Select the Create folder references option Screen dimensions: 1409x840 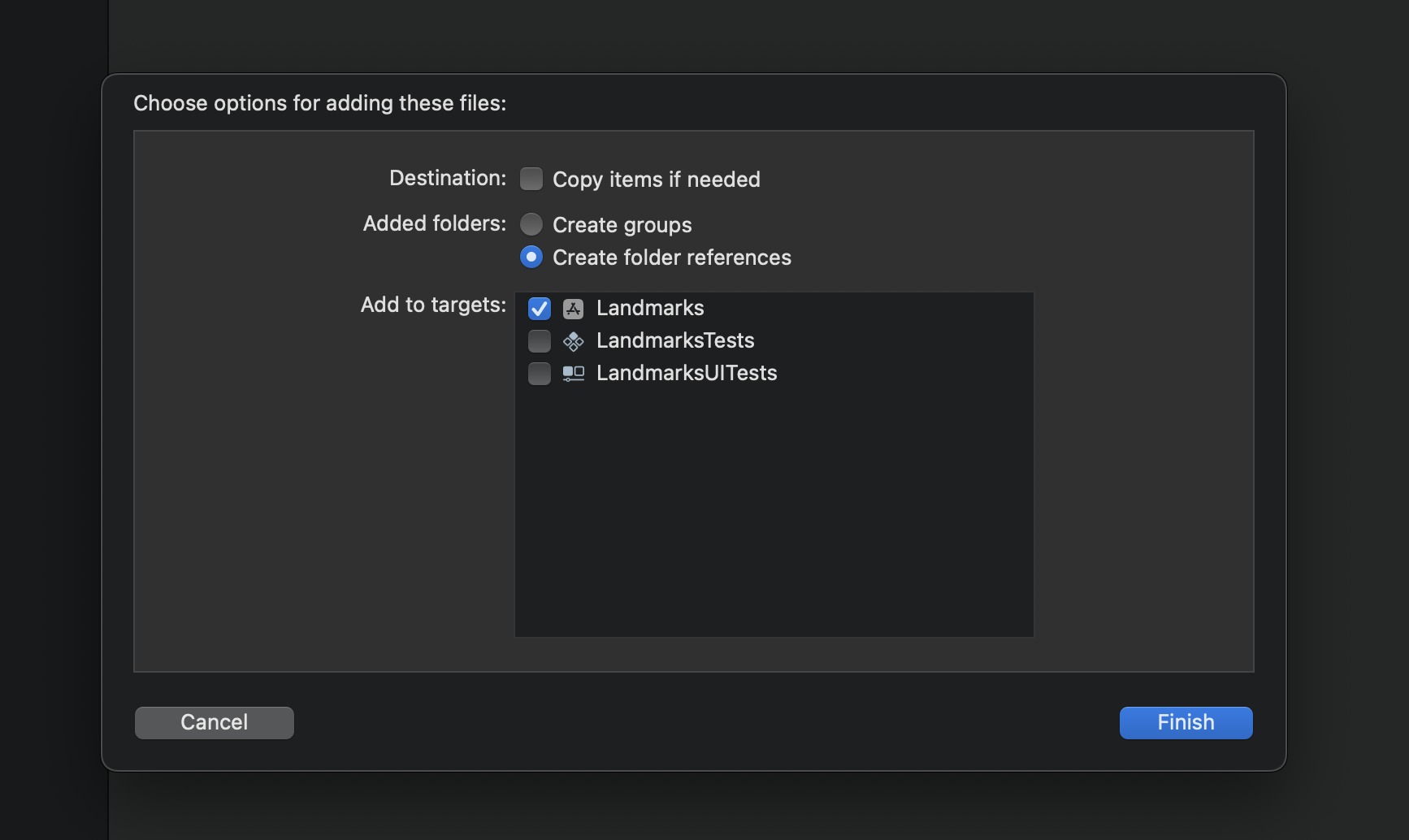click(531, 257)
